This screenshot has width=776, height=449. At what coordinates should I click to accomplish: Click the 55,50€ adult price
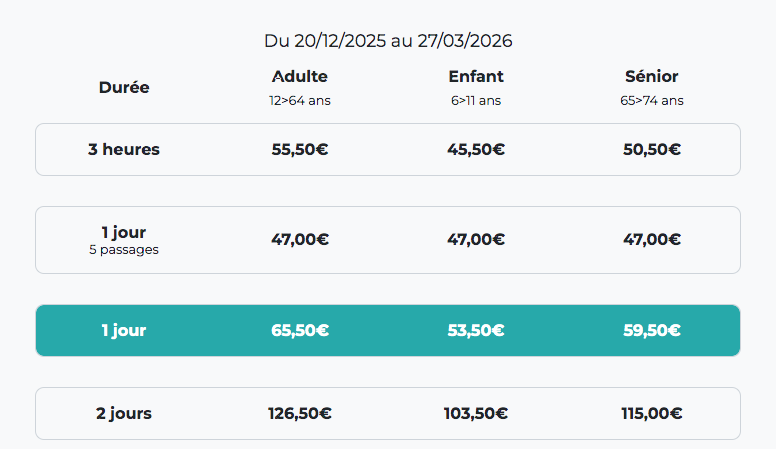click(x=300, y=150)
